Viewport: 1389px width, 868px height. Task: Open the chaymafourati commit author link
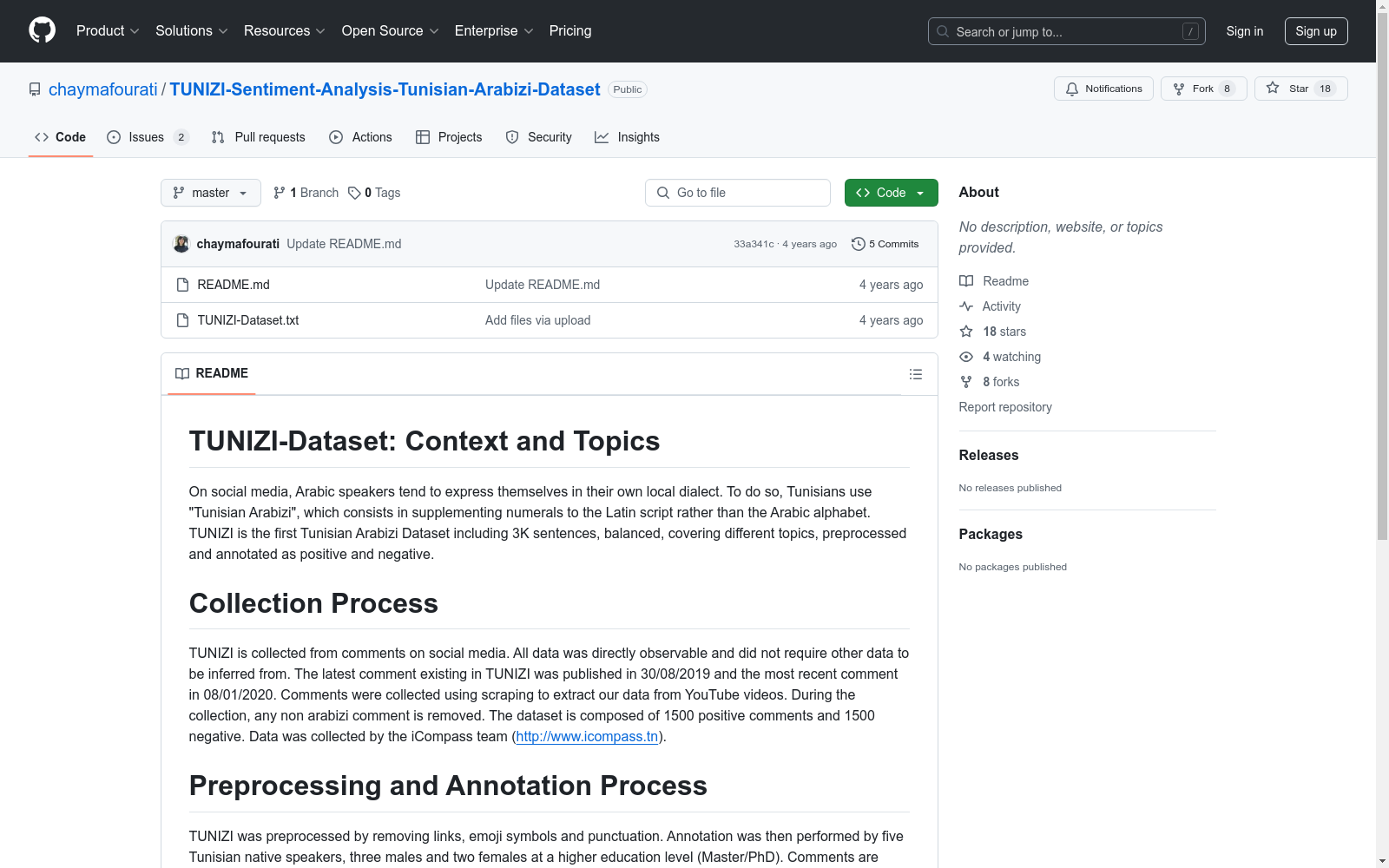(x=238, y=244)
